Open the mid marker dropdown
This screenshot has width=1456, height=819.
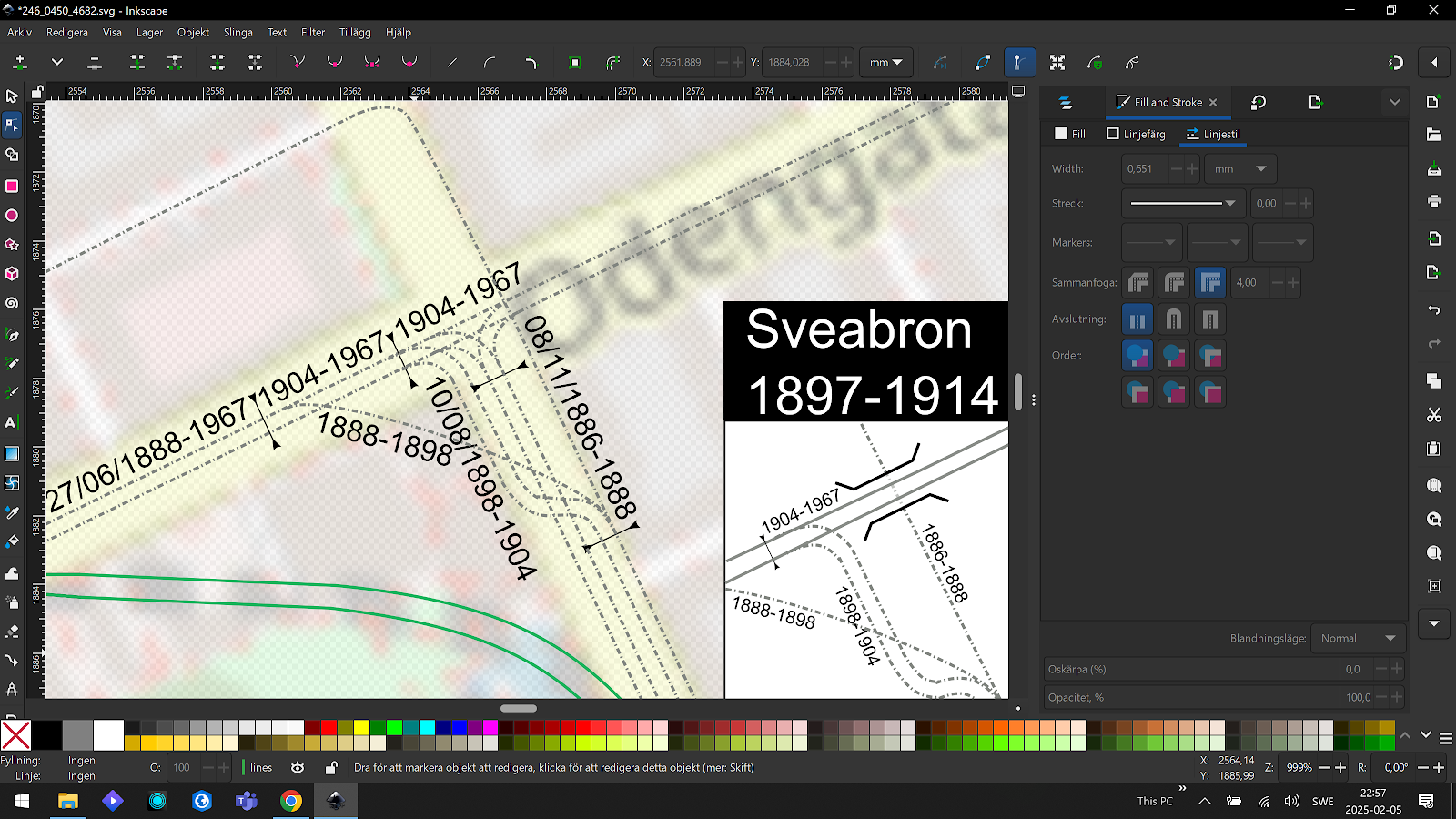click(x=1217, y=242)
